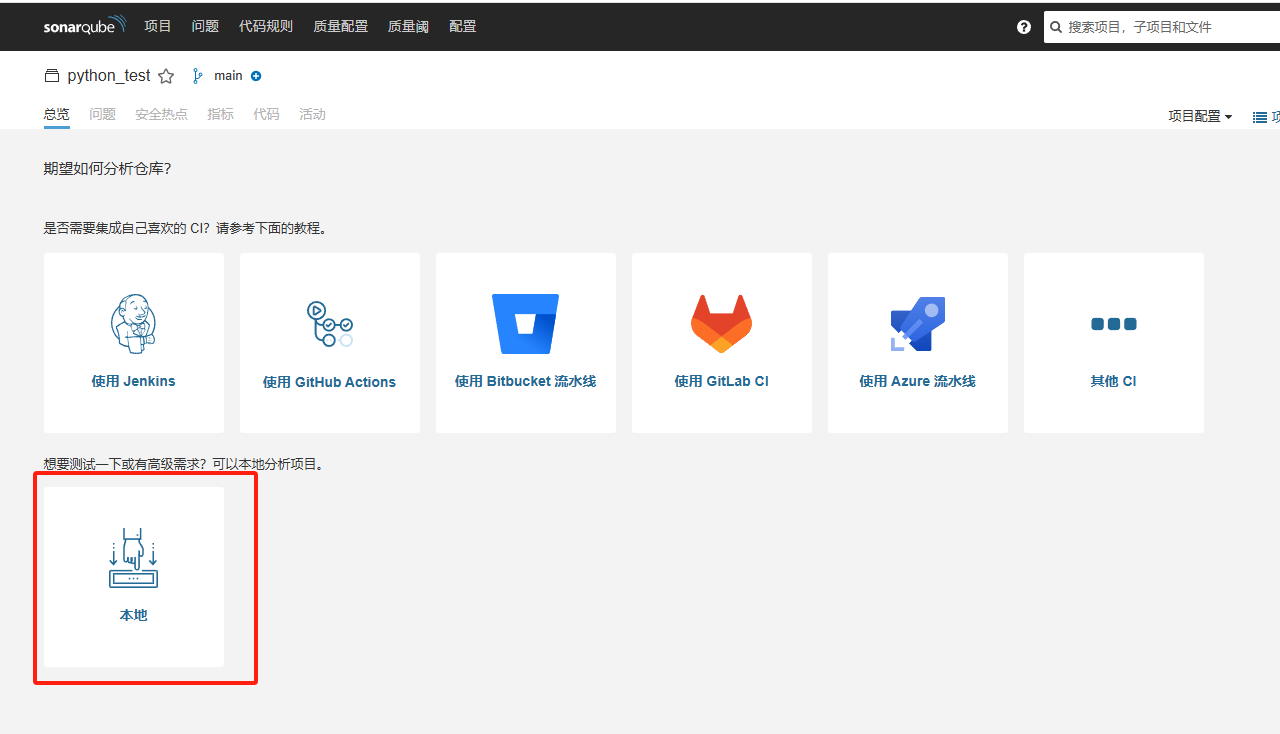Click the Azure Pipelines rocket logo

[x=917, y=324]
